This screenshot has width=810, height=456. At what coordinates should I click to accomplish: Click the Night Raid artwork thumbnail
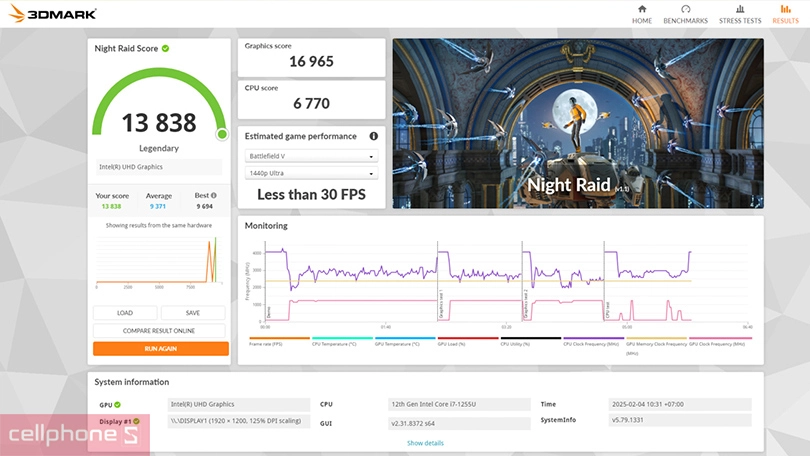(x=577, y=123)
